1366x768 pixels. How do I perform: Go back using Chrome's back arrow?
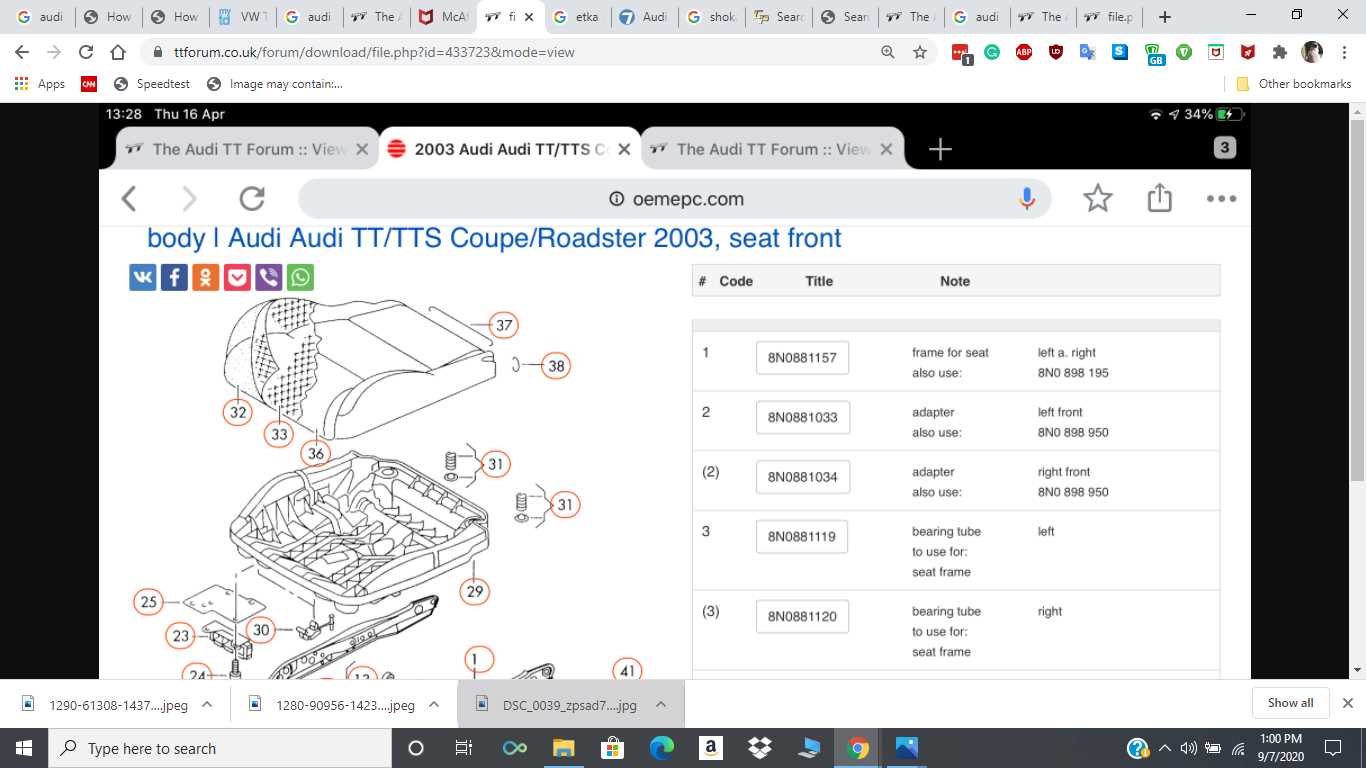[23, 52]
